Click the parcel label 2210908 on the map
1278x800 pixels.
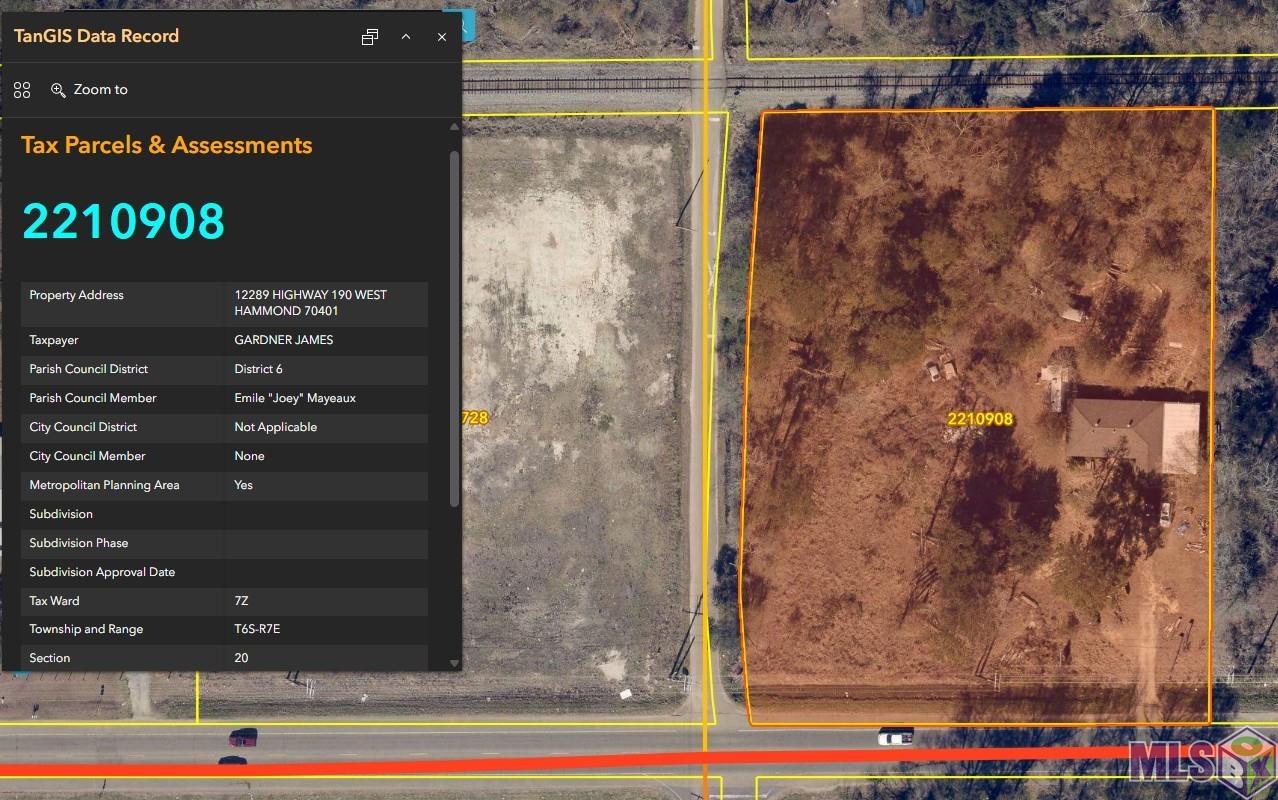(980, 420)
